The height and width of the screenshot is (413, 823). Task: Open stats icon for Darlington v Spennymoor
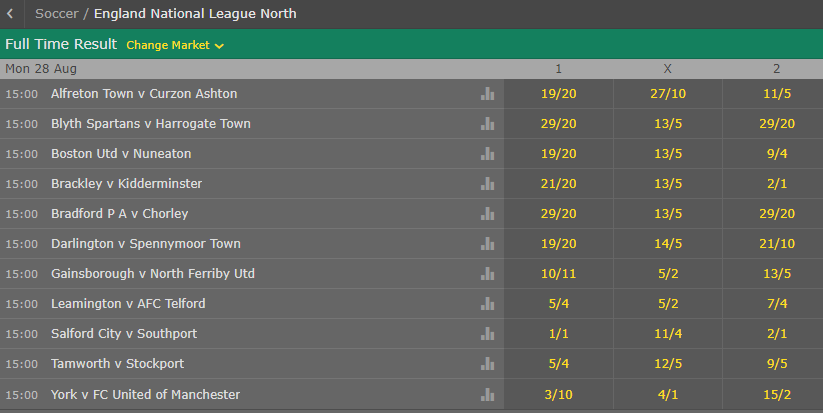[x=487, y=243]
